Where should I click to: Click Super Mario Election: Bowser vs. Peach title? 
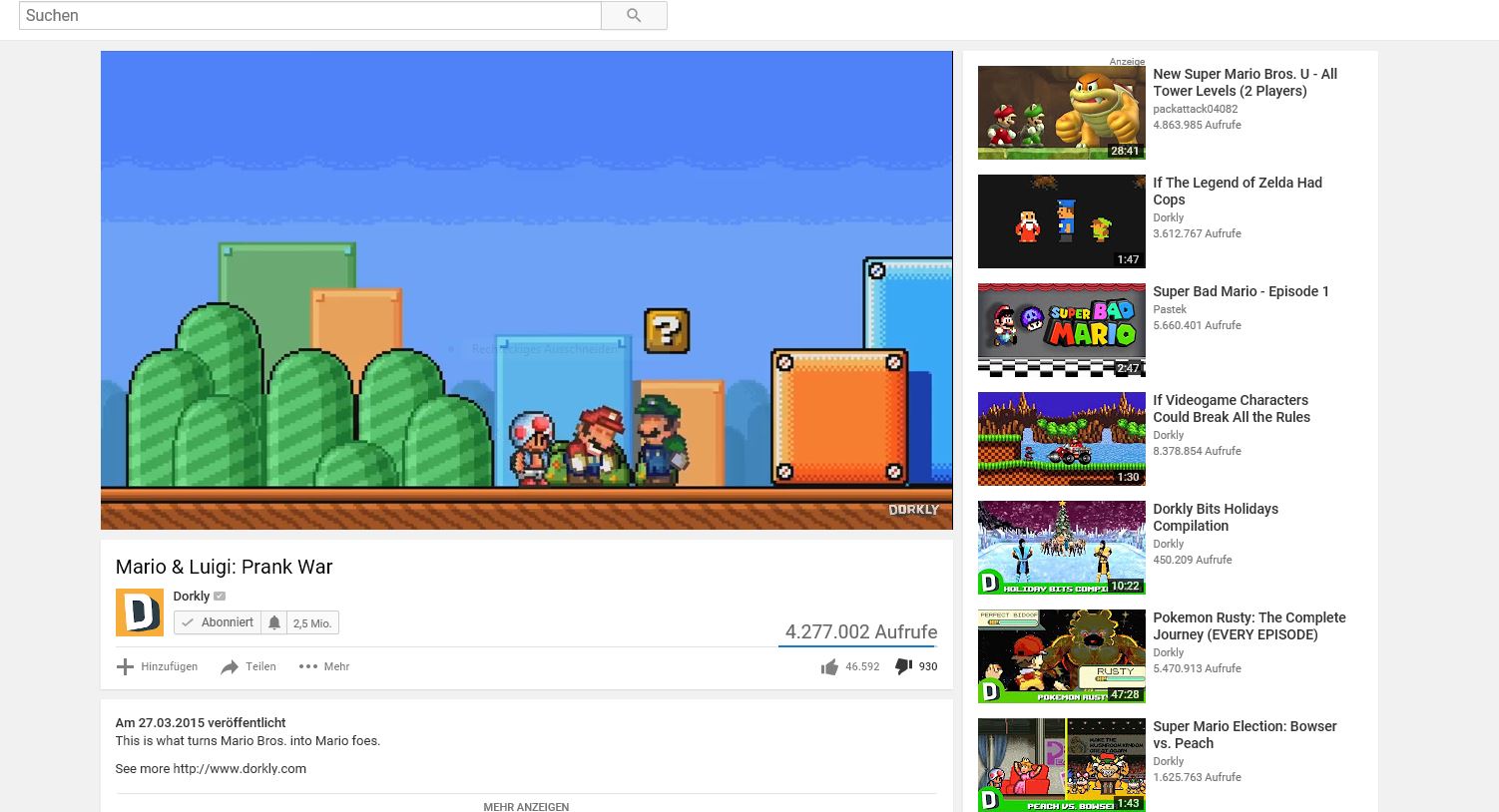1246,734
